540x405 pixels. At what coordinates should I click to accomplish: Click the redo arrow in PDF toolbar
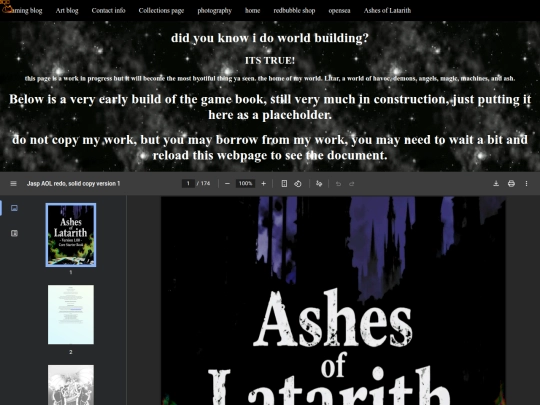(352, 184)
